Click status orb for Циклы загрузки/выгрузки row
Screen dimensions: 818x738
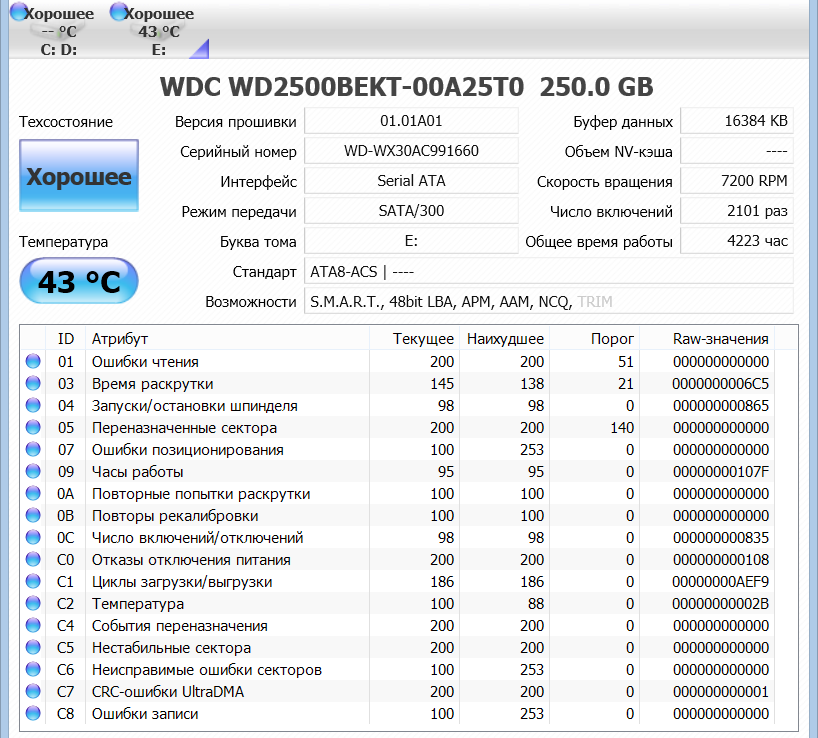(33, 581)
